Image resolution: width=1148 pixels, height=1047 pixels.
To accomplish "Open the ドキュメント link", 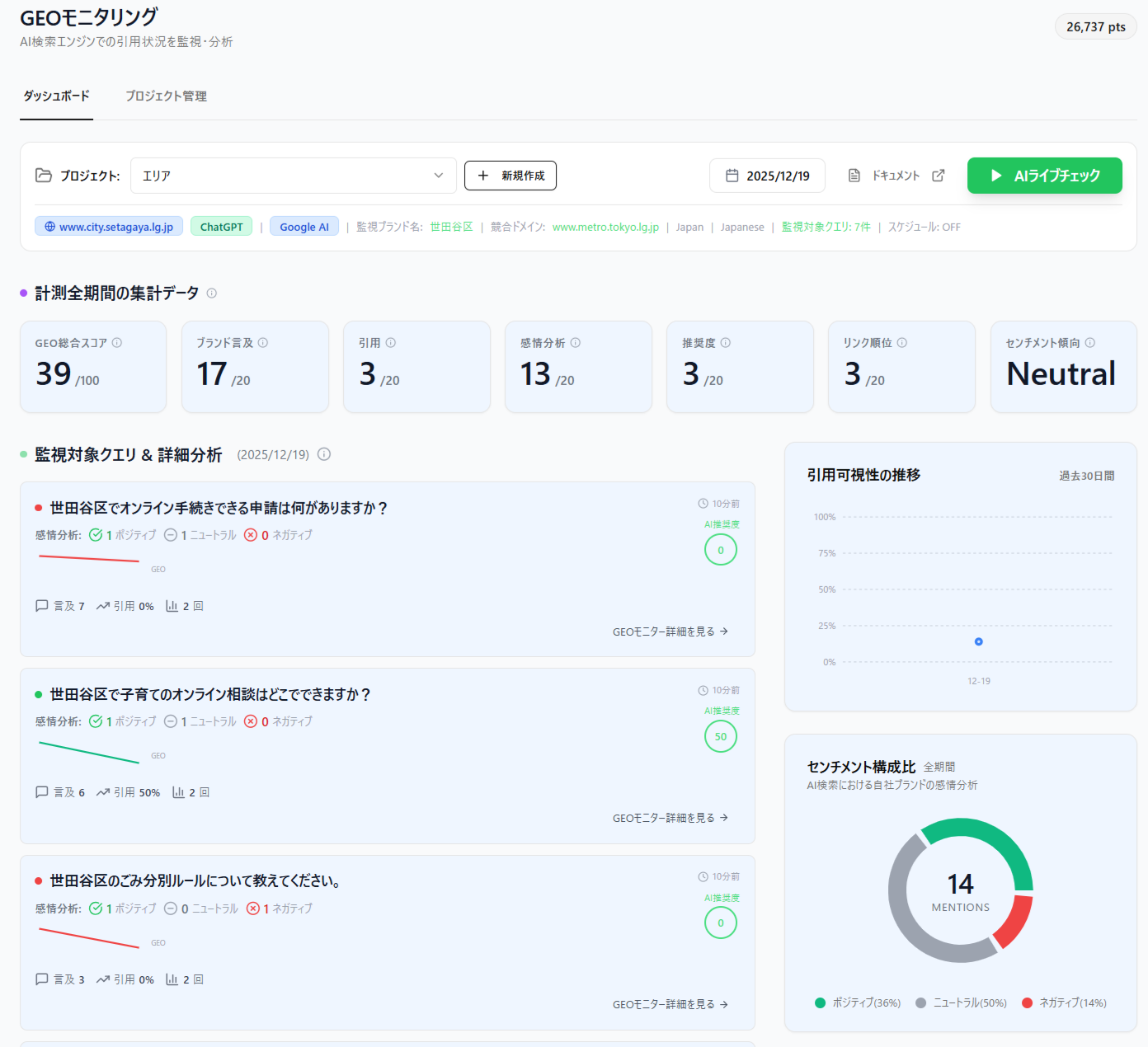I will [896, 176].
